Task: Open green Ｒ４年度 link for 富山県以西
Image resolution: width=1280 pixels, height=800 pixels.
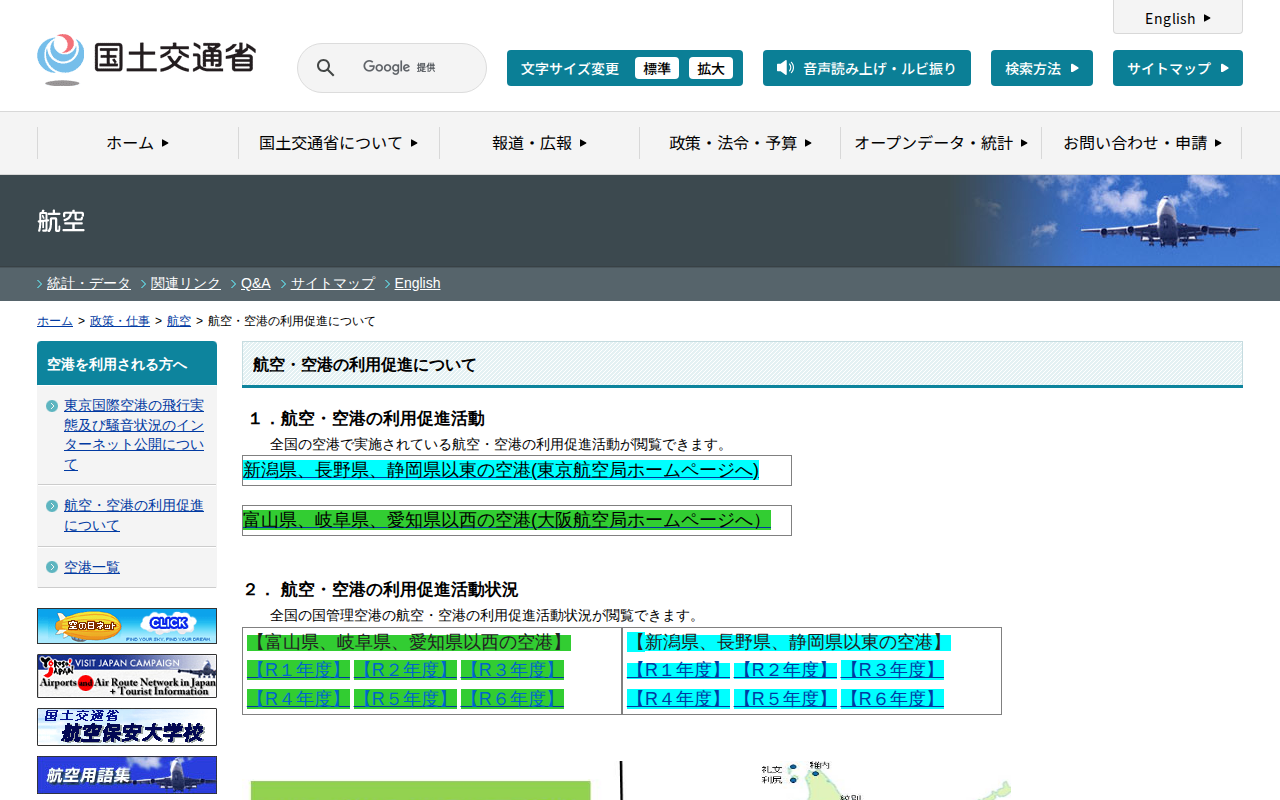Action: [298, 699]
